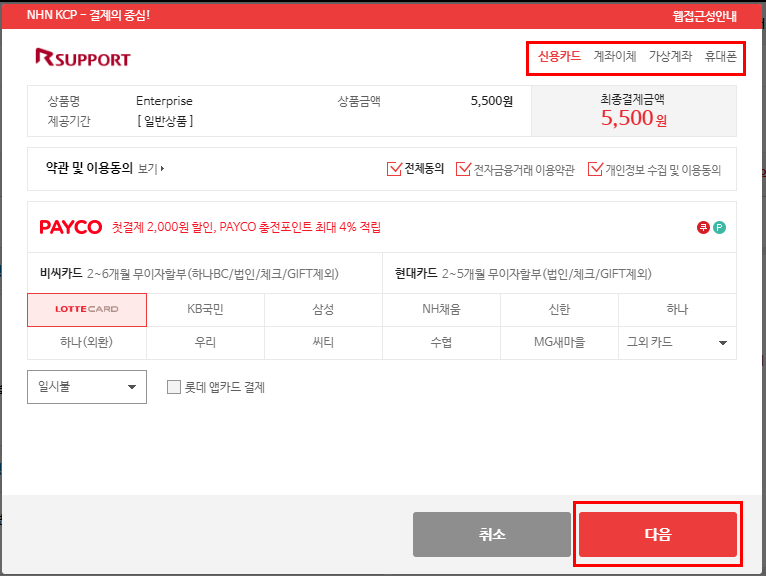Open the 그외 카드 dropdown
The image size is (766, 576).
[x=677, y=342]
